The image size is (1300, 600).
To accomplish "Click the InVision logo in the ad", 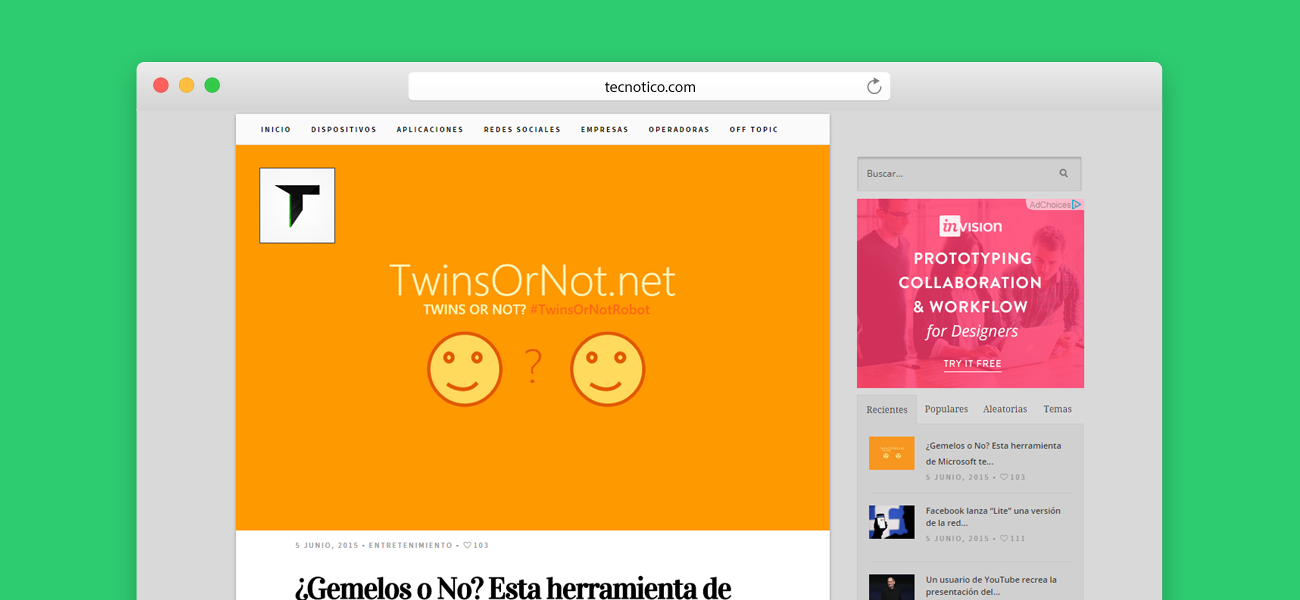I will (970, 226).
